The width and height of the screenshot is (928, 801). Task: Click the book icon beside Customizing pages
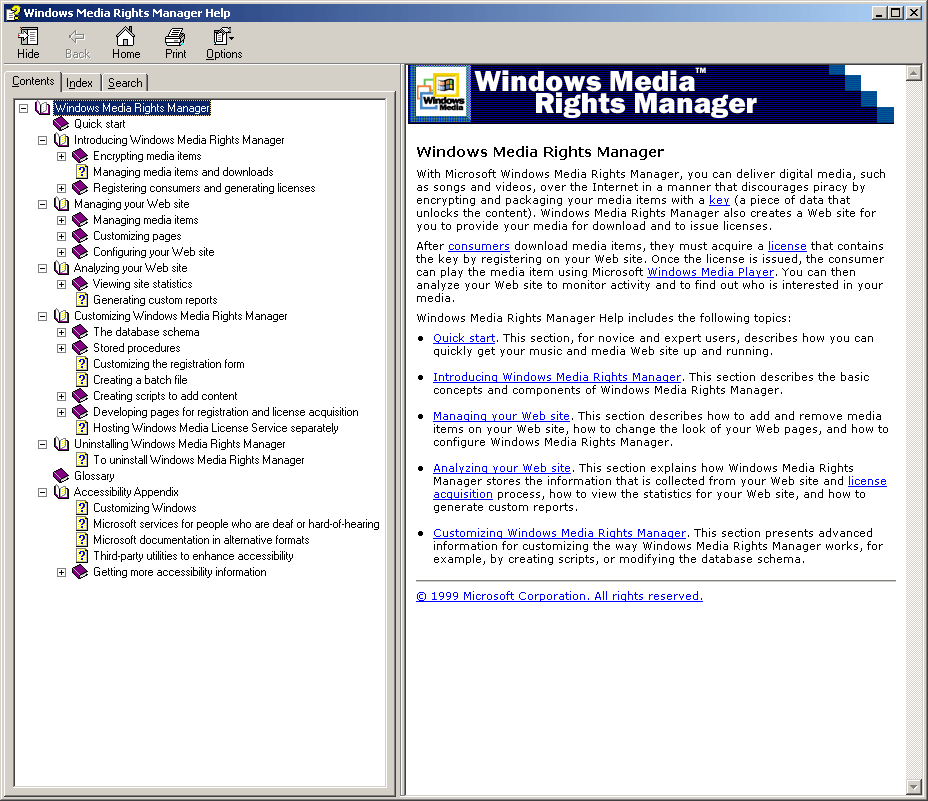coord(80,236)
